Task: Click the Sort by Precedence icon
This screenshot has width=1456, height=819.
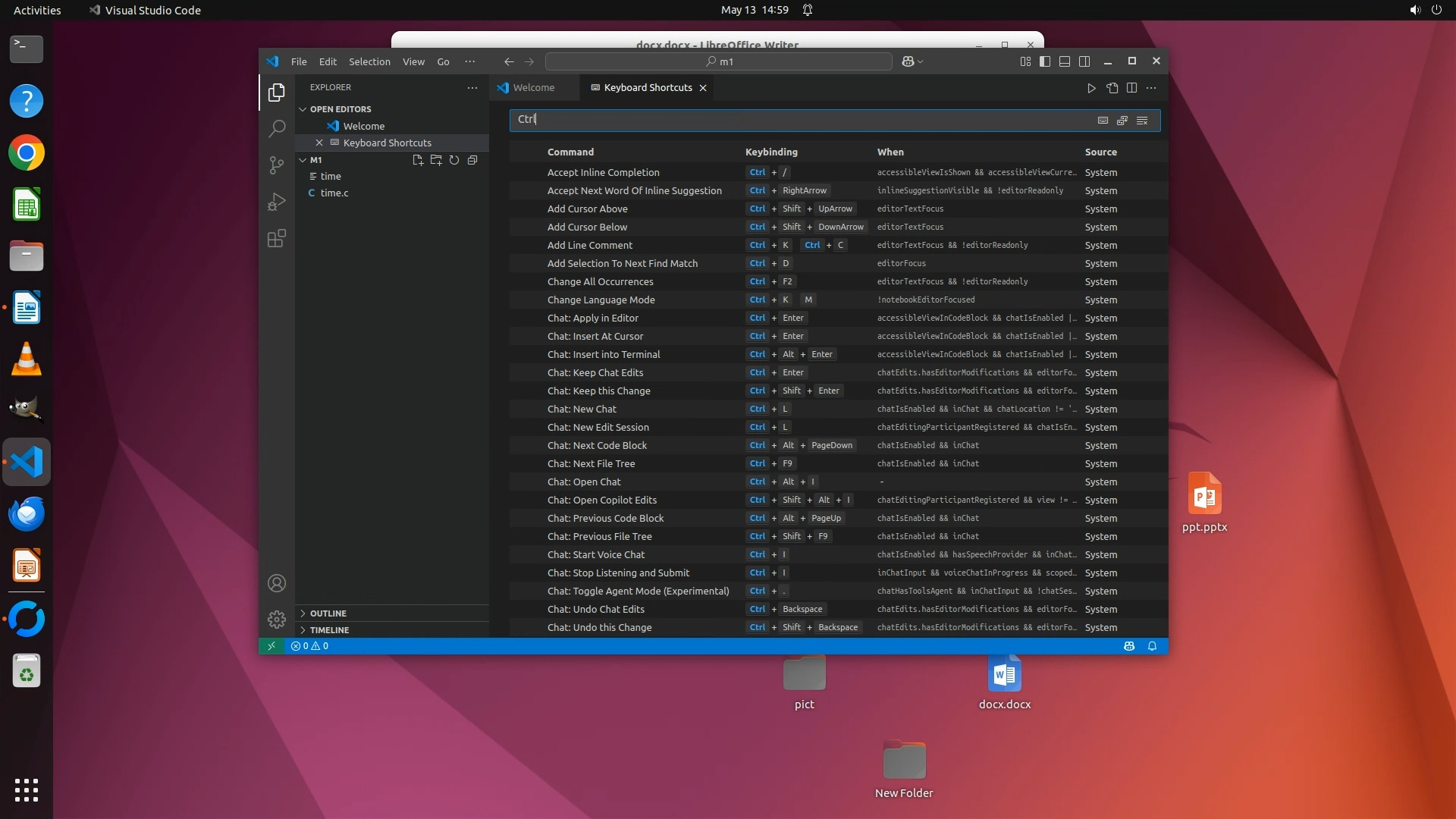Action: (x=1122, y=120)
